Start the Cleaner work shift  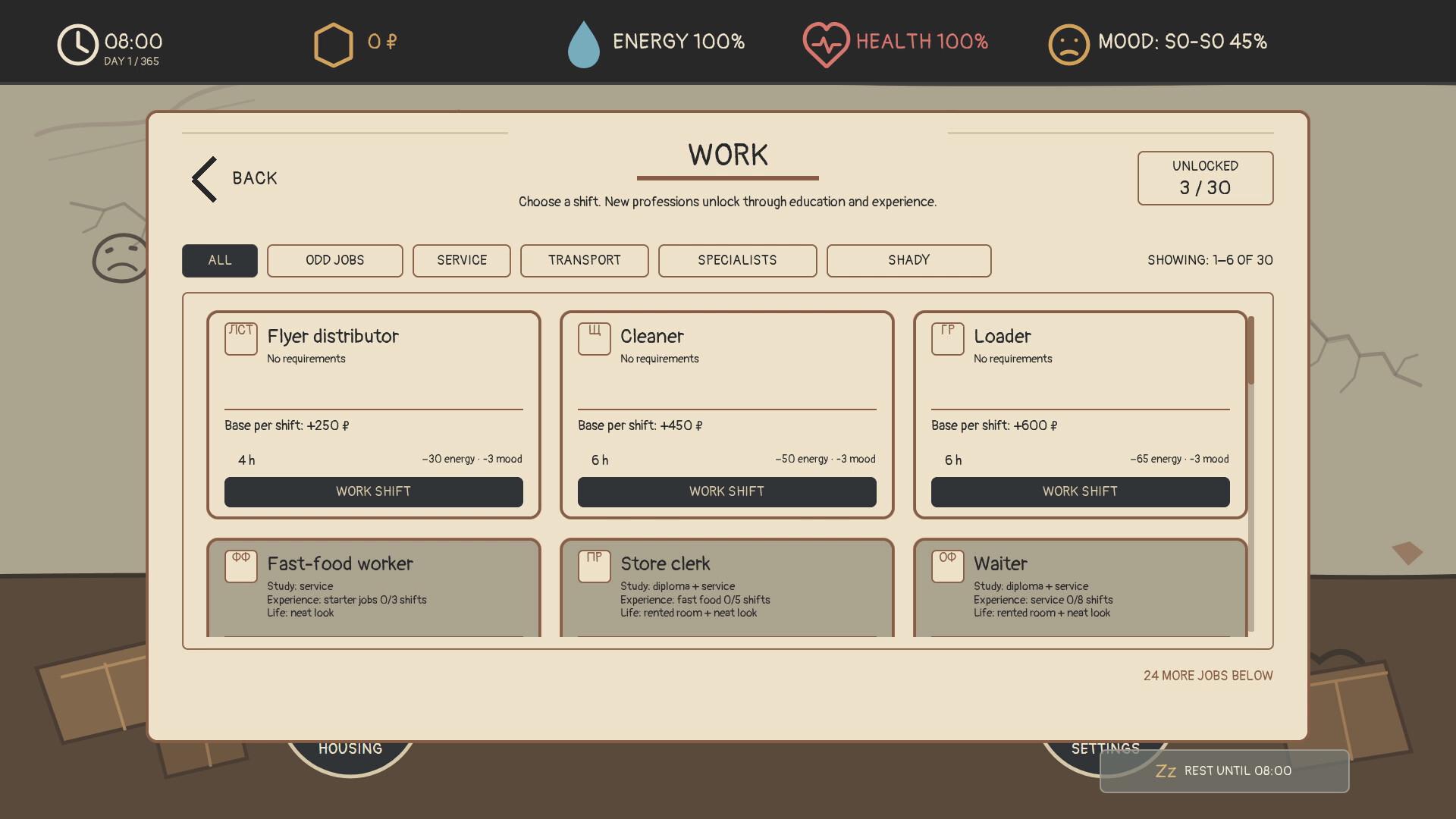[727, 492]
